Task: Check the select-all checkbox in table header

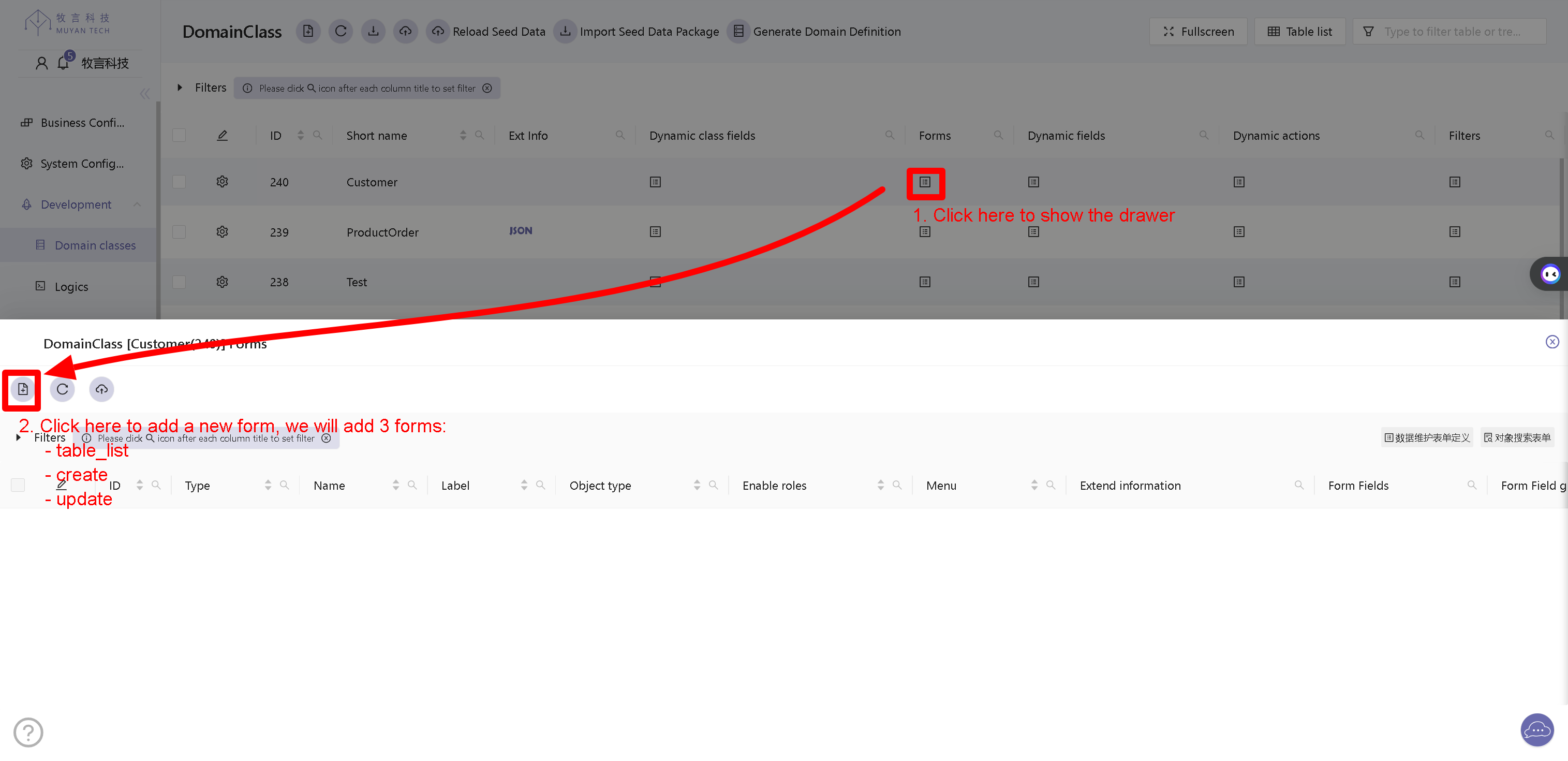Action: click(x=179, y=135)
